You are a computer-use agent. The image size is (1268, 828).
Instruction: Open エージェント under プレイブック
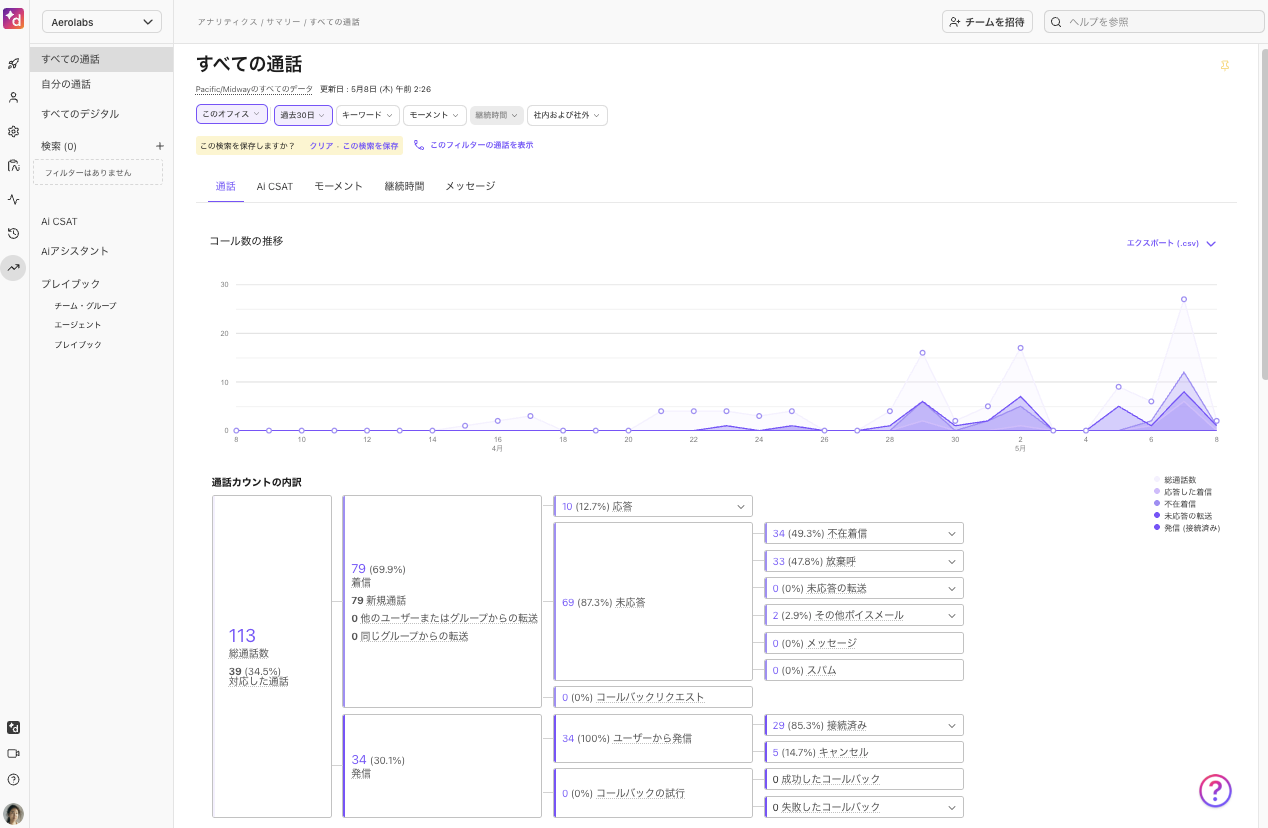tap(78, 325)
